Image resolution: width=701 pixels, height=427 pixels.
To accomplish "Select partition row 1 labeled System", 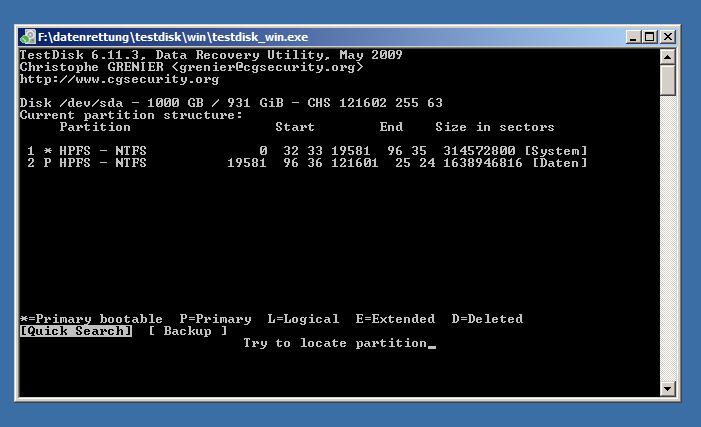I will [x=307, y=151].
